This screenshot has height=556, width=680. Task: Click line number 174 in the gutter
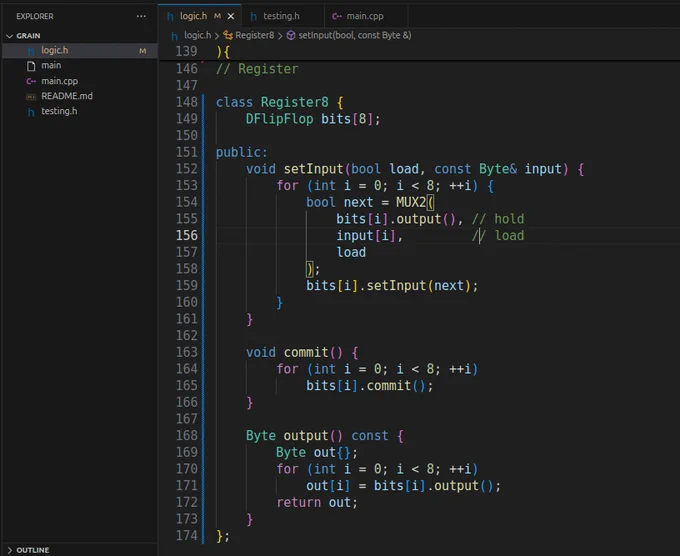click(186, 535)
